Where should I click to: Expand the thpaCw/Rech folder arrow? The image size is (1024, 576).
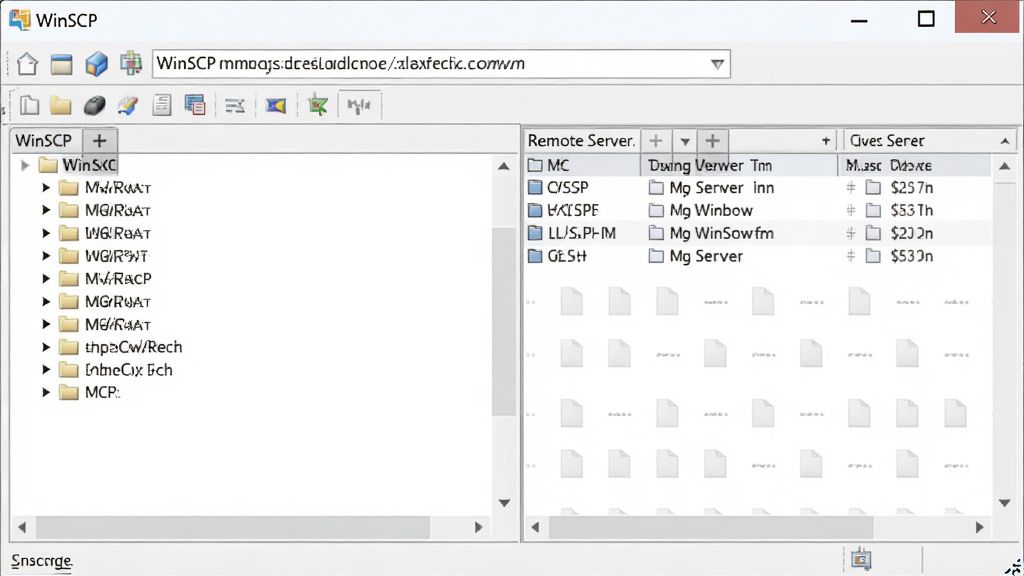point(46,347)
